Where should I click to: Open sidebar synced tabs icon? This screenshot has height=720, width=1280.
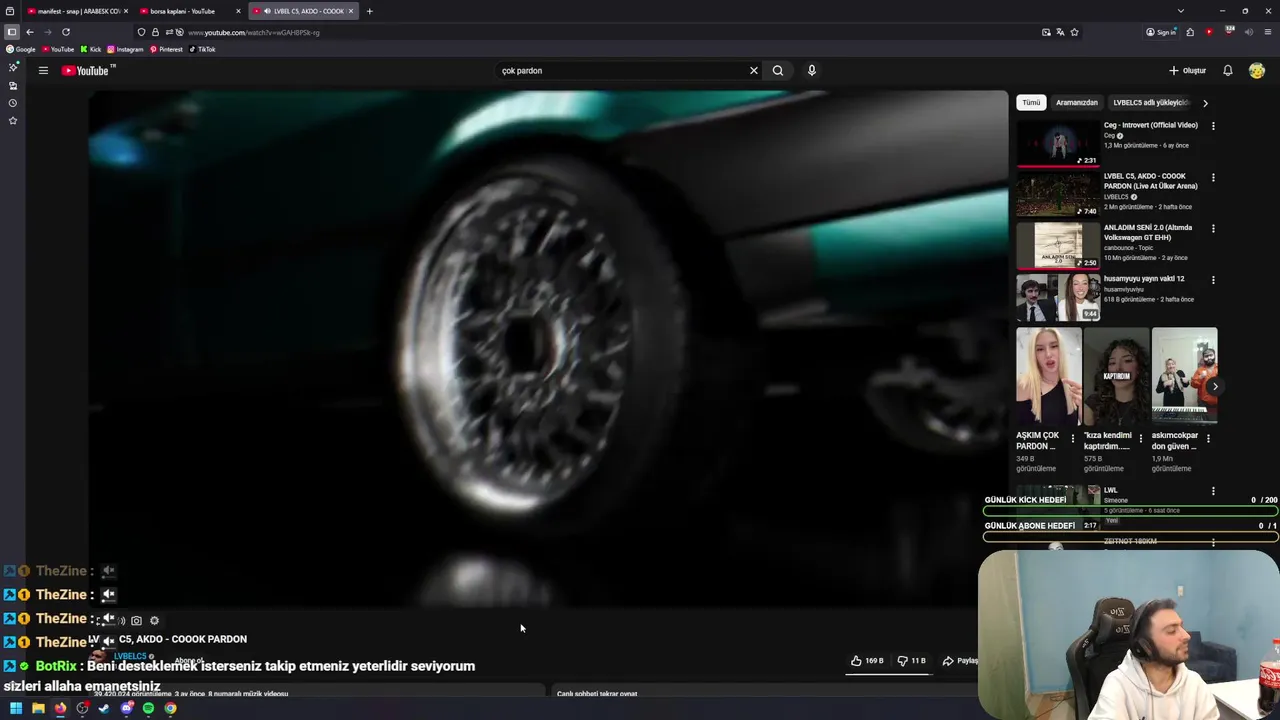click(13, 85)
